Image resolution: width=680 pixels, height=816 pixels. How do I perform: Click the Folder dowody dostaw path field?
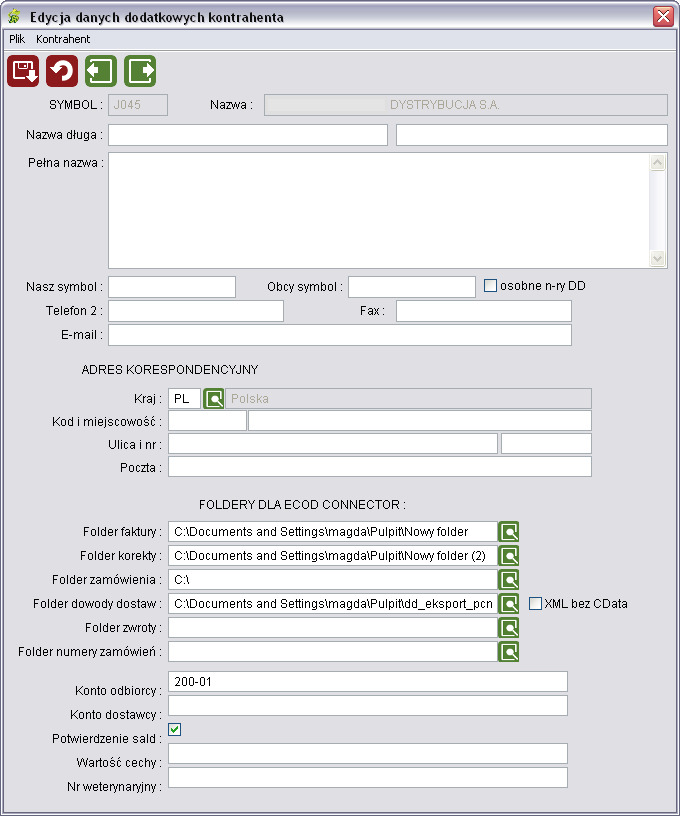(x=333, y=604)
